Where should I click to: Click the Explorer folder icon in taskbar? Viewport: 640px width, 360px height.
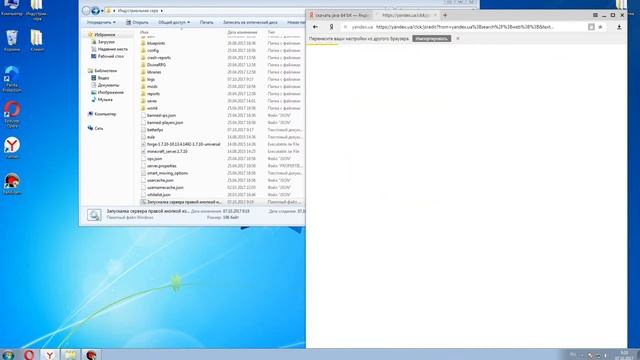[71, 355]
